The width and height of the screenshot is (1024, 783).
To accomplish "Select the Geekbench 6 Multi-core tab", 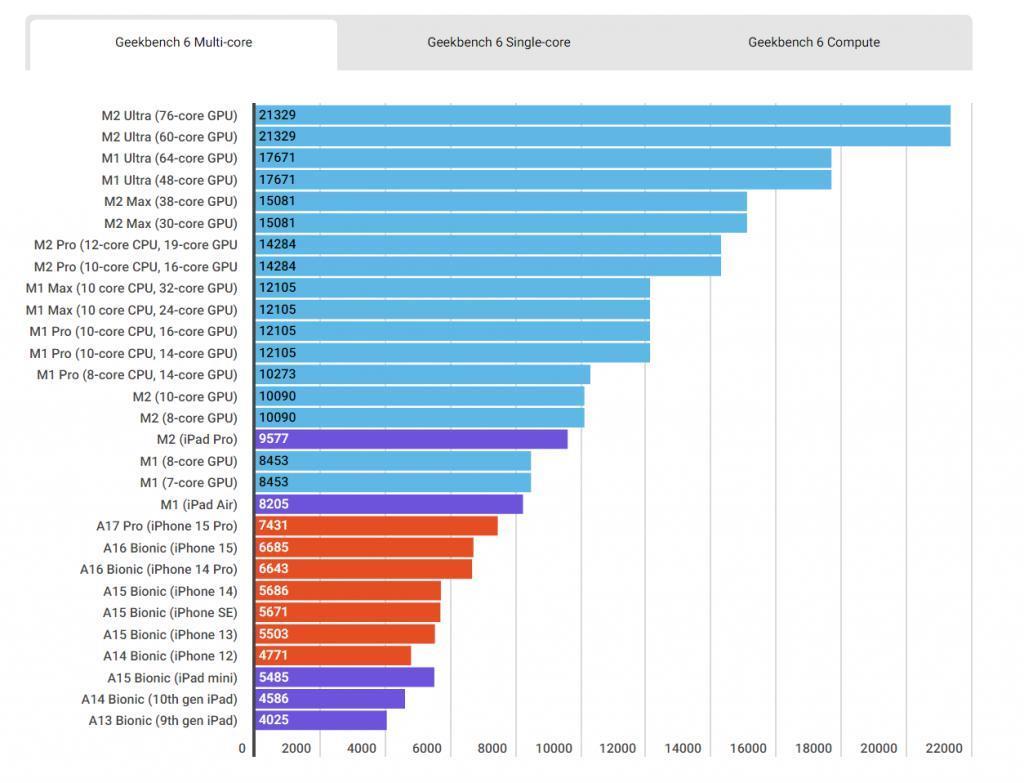I will [x=184, y=42].
